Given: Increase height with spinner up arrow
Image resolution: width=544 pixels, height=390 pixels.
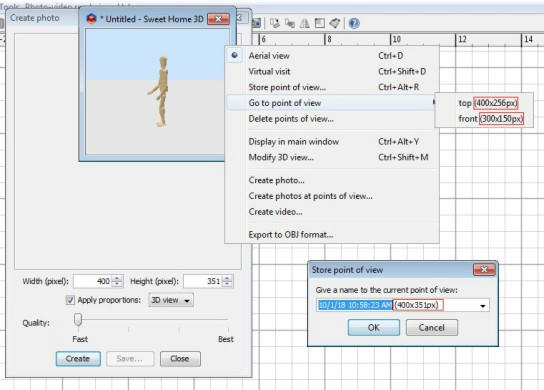Looking at the screenshot, I should pos(227,278).
